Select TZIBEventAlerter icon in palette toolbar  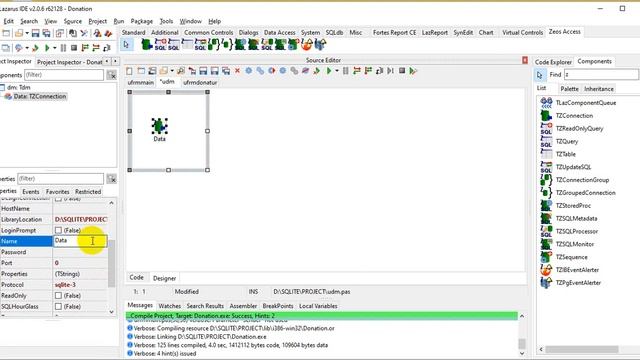pyautogui.click(x=307, y=44)
